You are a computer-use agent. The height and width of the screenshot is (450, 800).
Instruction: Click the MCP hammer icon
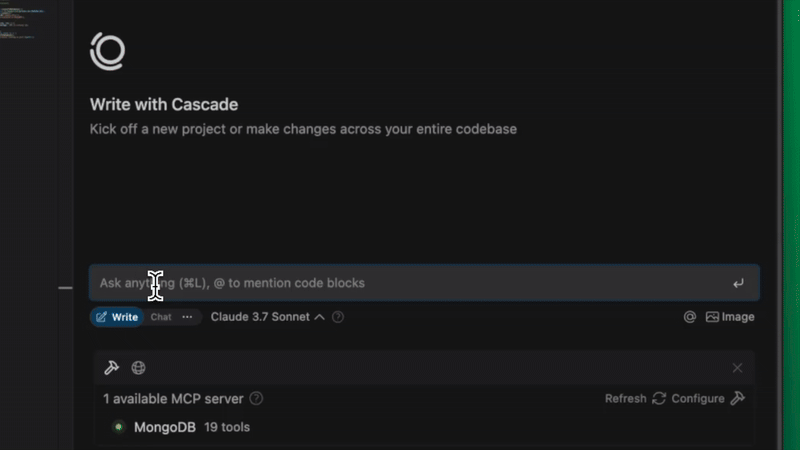coord(112,368)
